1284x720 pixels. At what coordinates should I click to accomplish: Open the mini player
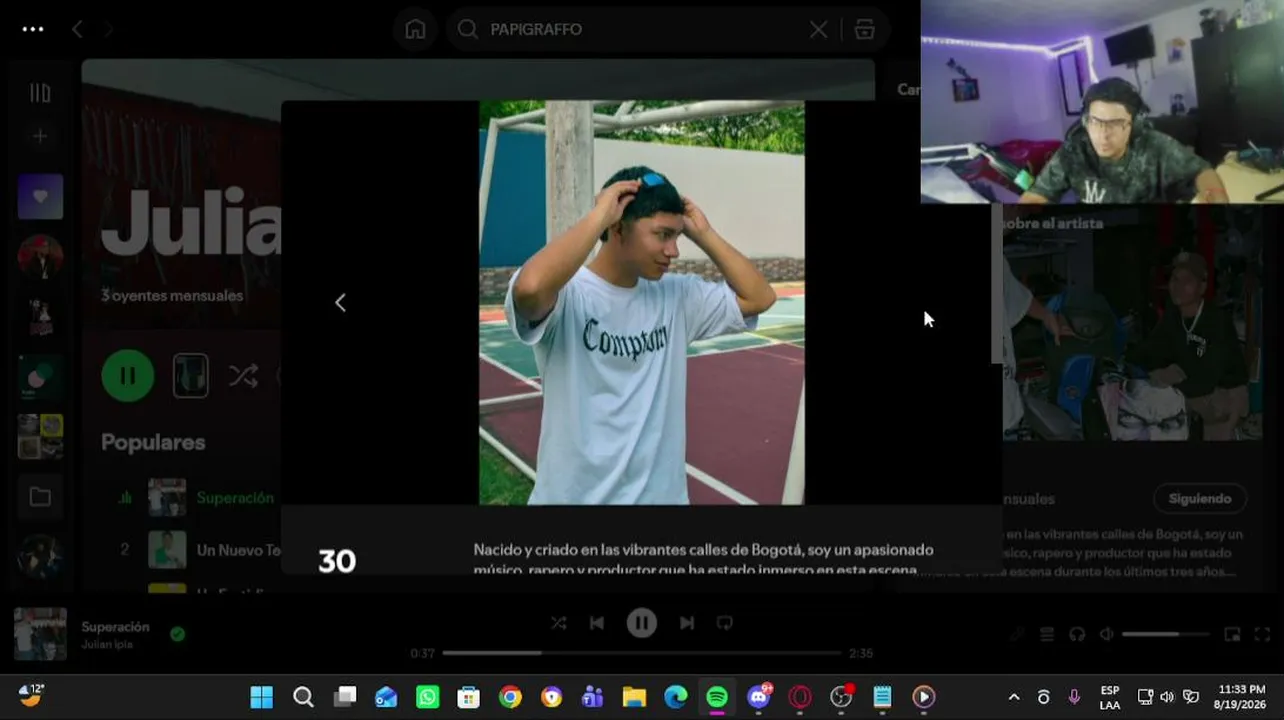click(x=1233, y=634)
